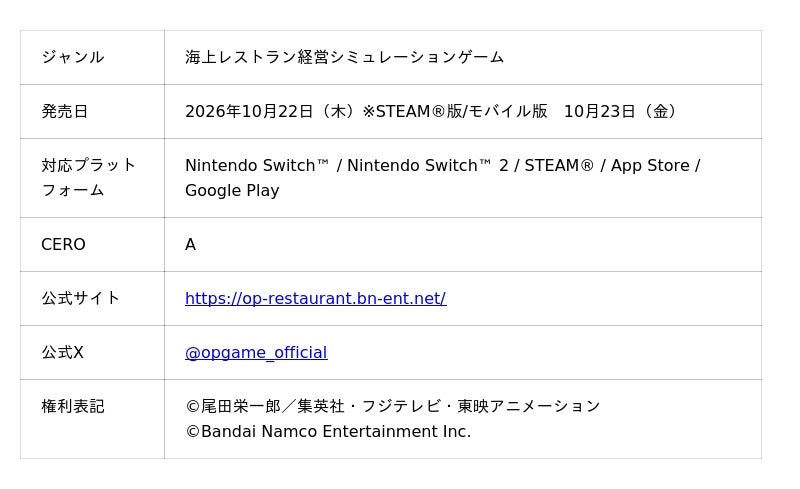800x489 pixels.
Task: Click the CERO row label
Action: (x=63, y=244)
